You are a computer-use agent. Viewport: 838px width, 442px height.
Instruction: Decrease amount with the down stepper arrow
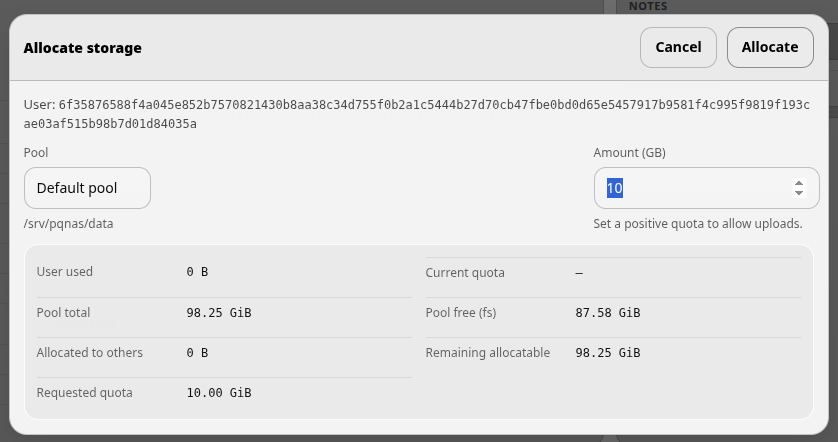(x=799, y=193)
